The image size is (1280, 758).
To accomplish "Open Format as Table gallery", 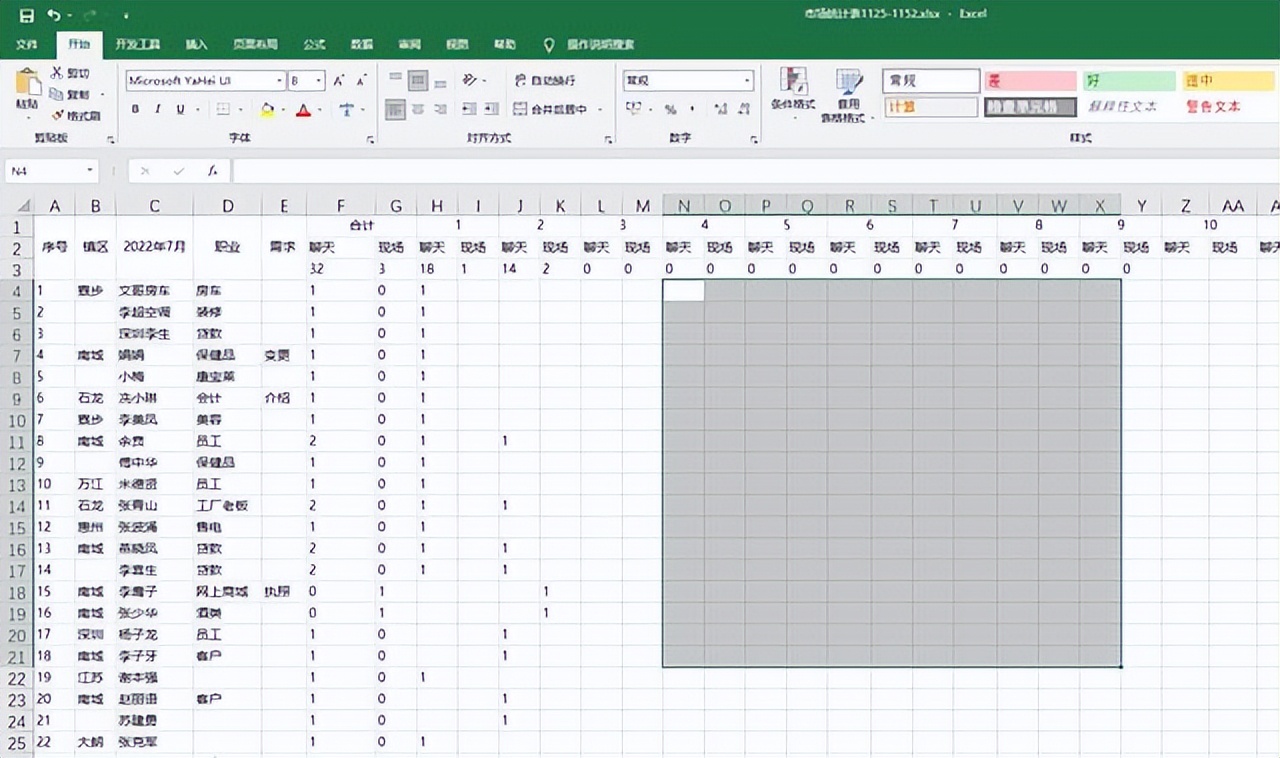I will 848,95.
